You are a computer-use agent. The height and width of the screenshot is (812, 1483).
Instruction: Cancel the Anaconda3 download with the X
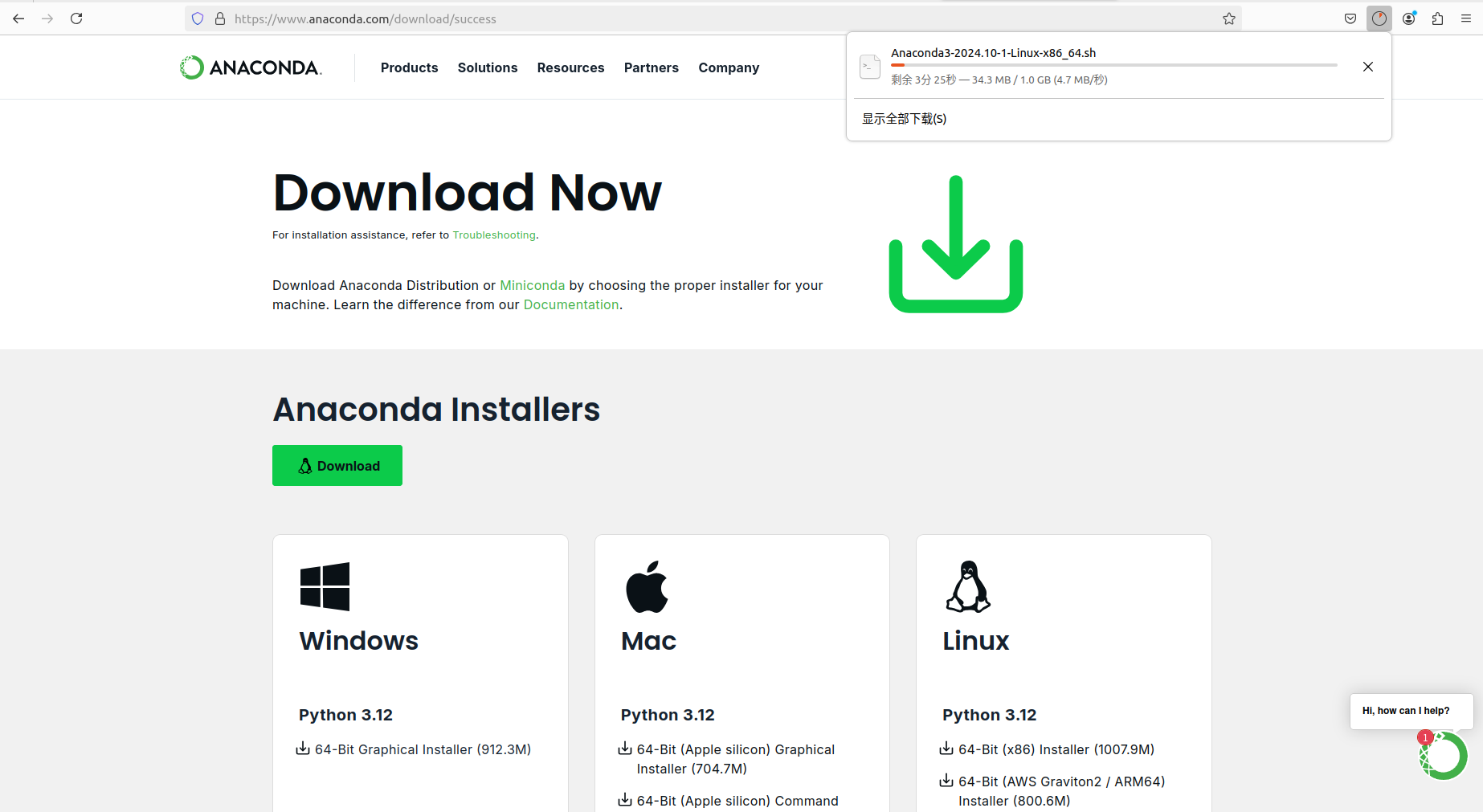(x=1368, y=67)
